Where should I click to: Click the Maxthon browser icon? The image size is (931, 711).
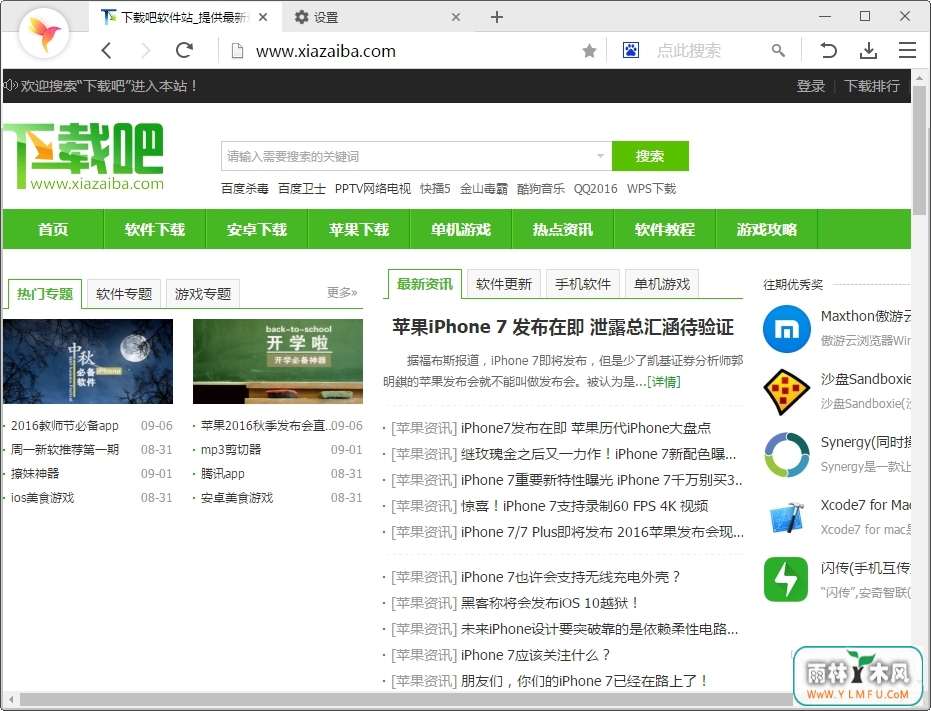pyautogui.click(x=787, y=328)
